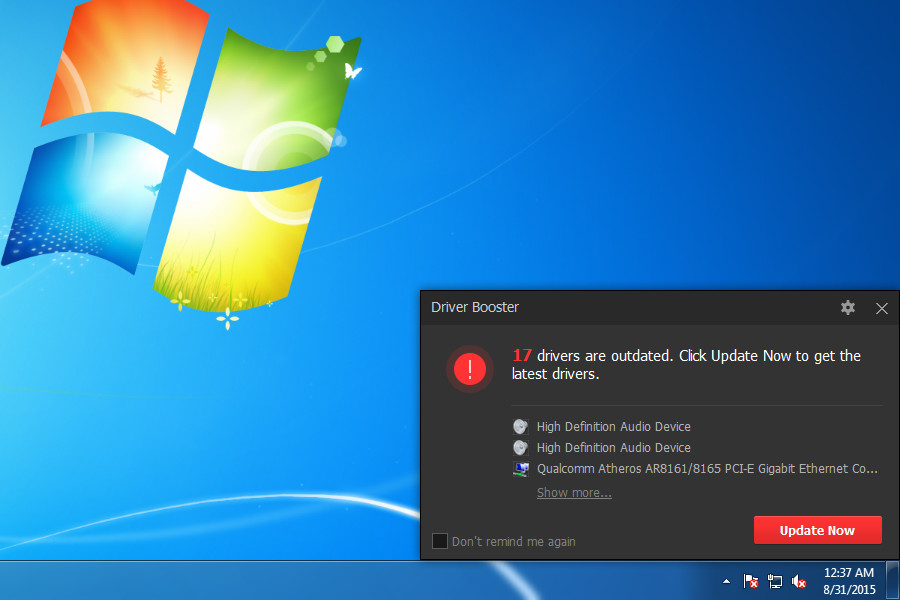
Task: Click the red 17 drivers count
Action: (517, 355)
